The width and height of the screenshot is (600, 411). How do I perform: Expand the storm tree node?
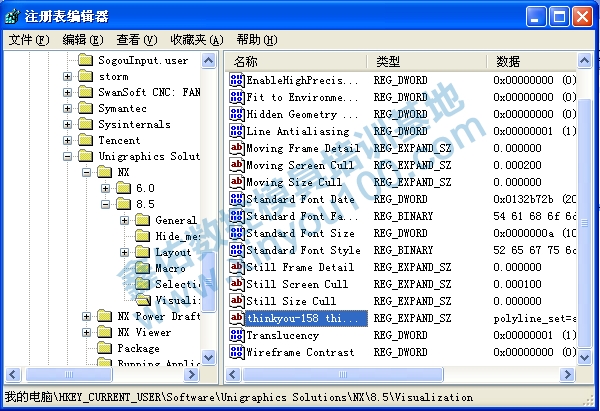coord(67,77)
